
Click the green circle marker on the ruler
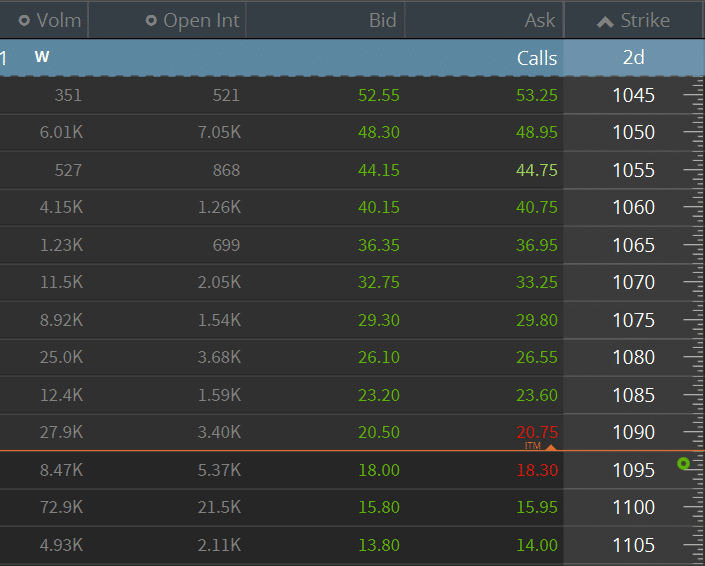[x=684, y=464]
